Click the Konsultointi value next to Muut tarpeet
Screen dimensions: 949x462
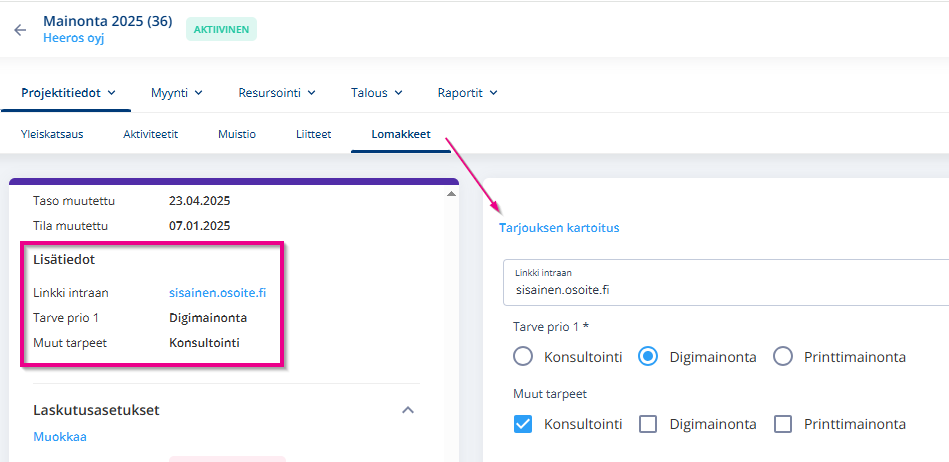[204, 343]
